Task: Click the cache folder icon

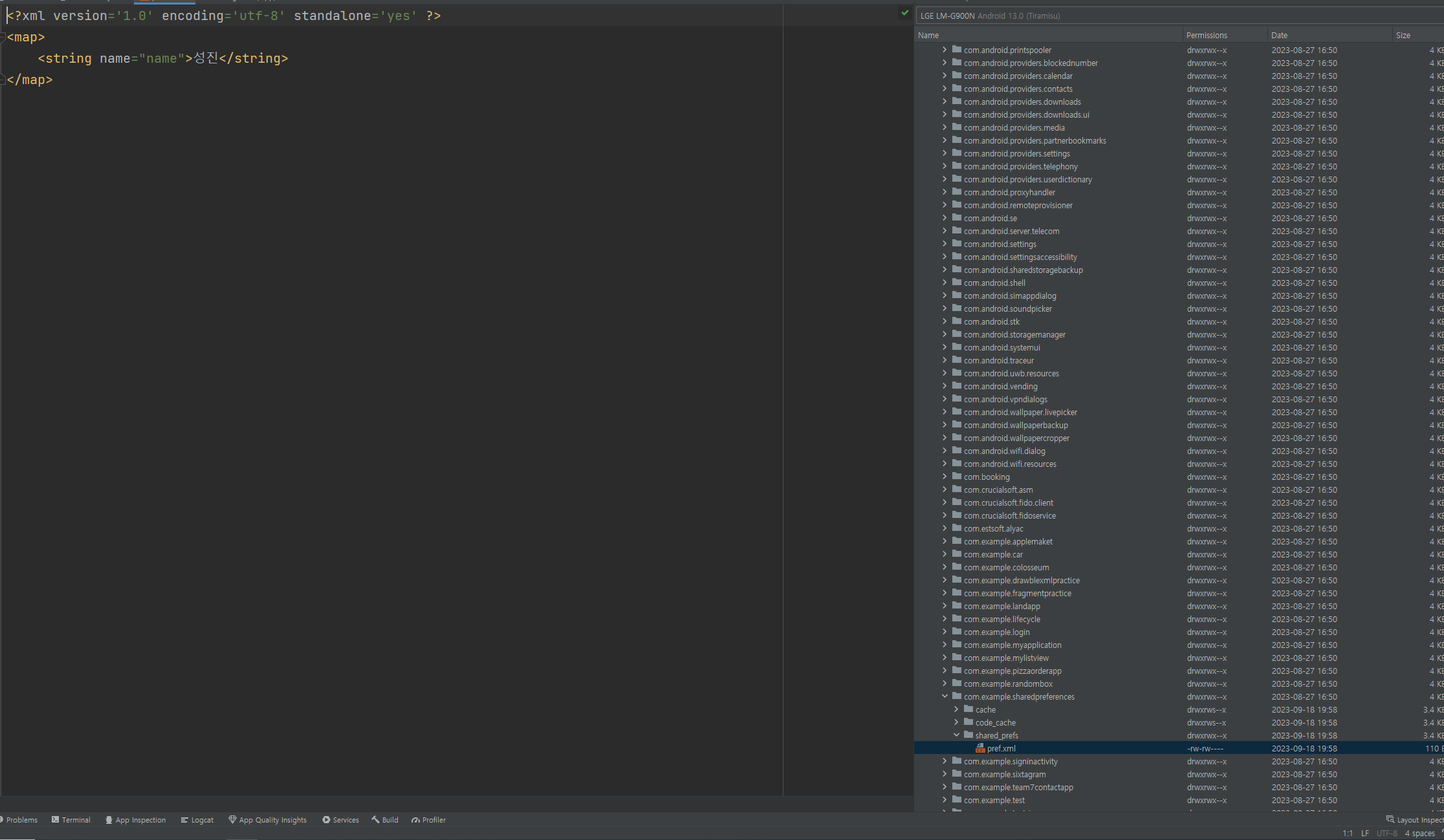Action: [968, 709]
